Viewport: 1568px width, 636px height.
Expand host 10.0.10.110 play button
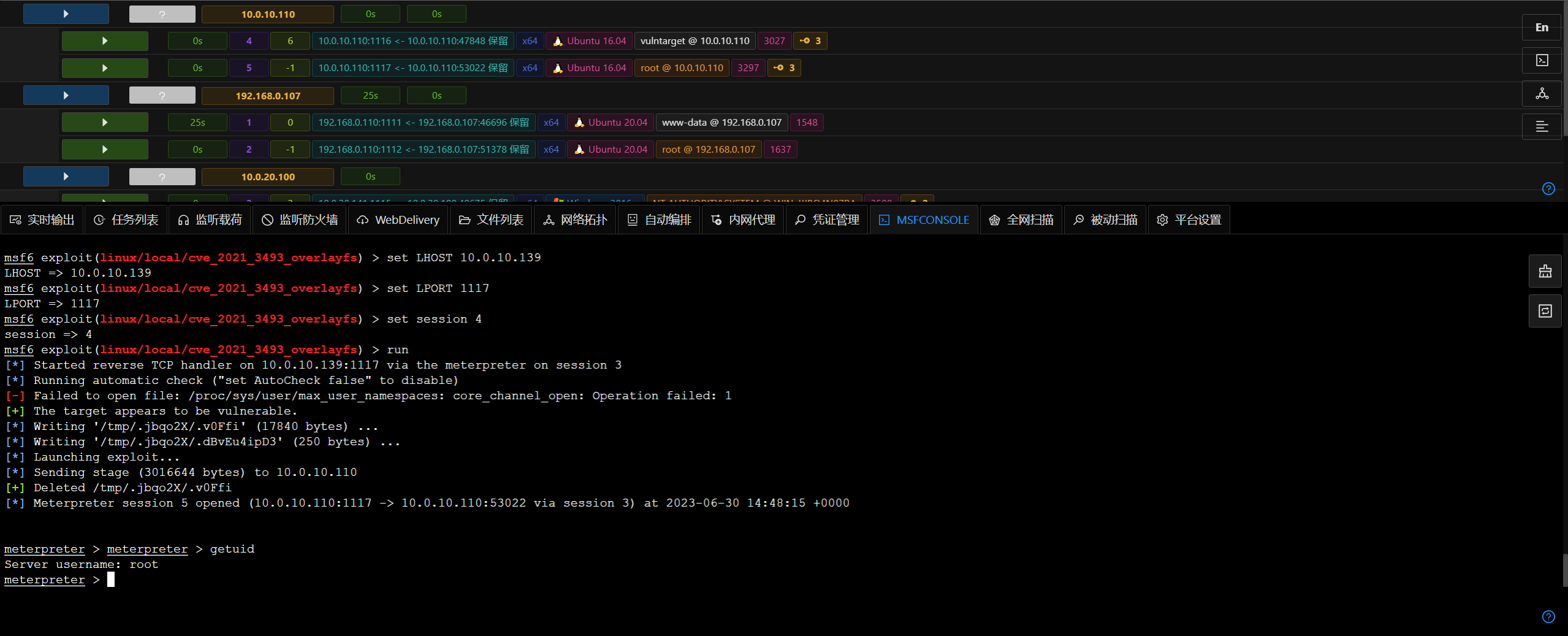(66, 14)
